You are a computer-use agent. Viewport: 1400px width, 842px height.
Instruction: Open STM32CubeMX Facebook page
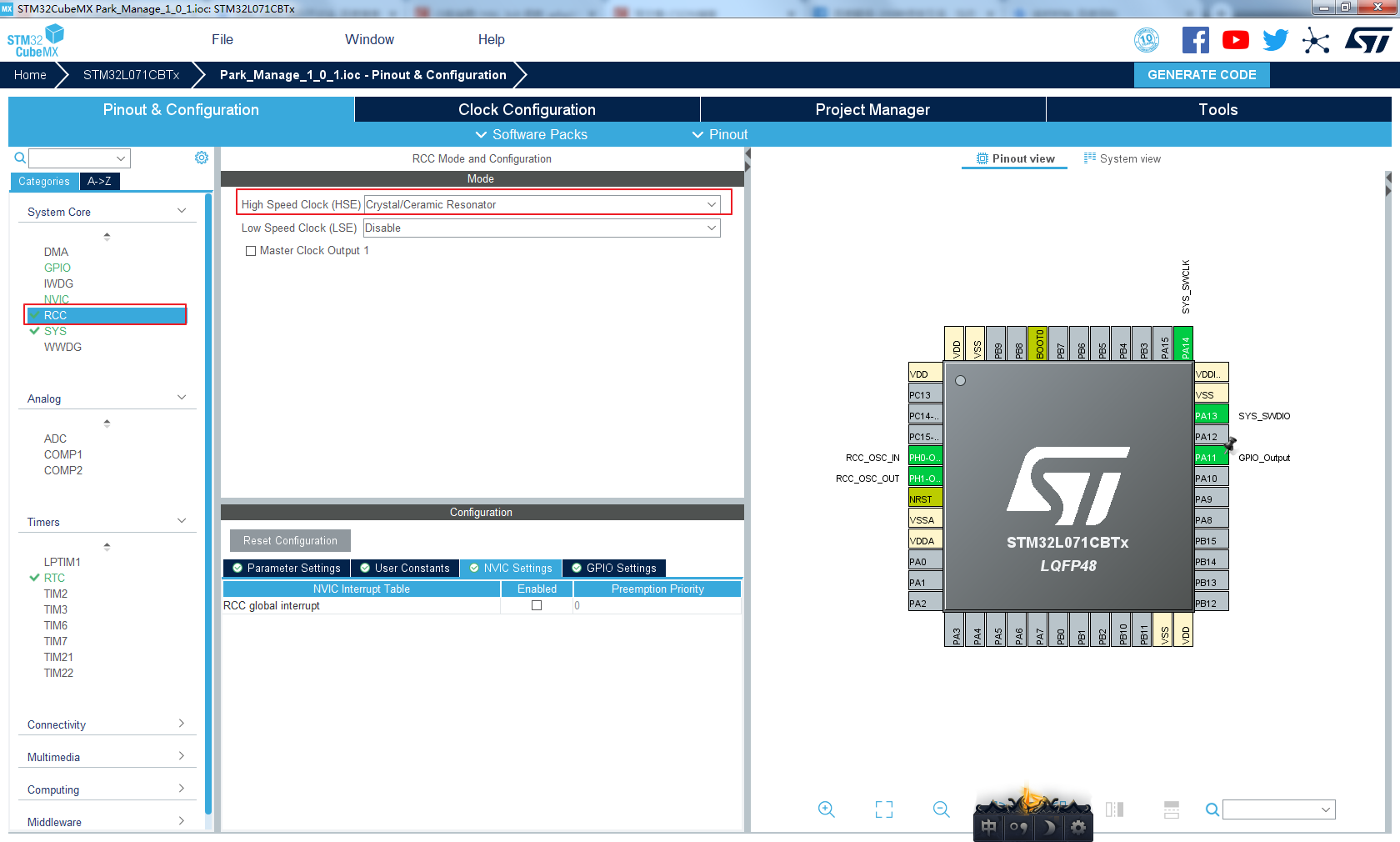[x=1195, y=39]
